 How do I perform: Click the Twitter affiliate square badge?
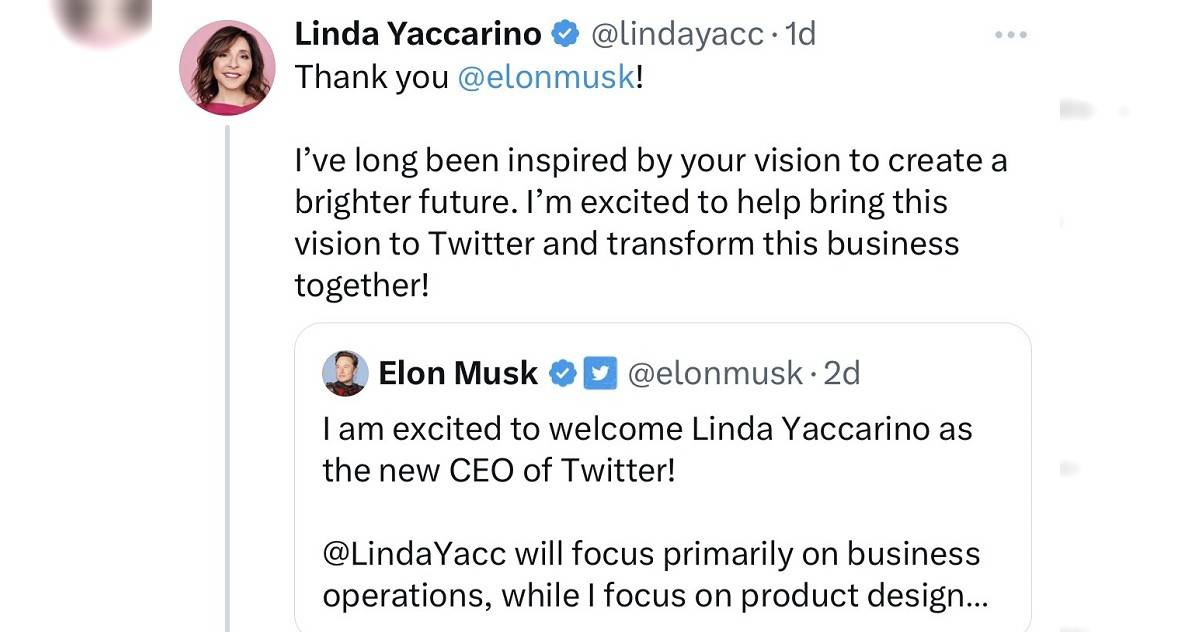tap(600, 373)
